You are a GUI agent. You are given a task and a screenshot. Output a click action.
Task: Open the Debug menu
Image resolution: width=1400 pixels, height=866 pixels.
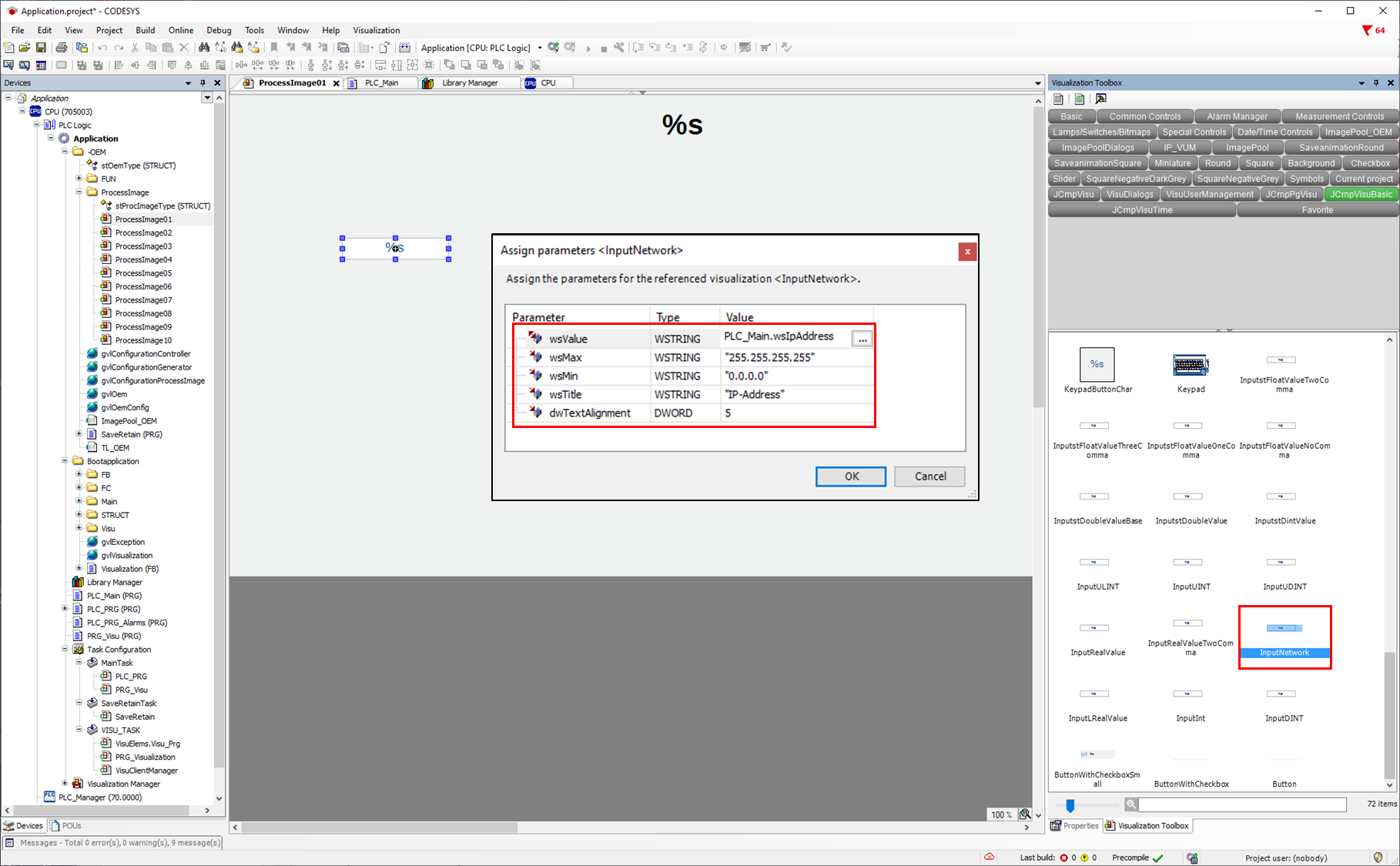219,31
